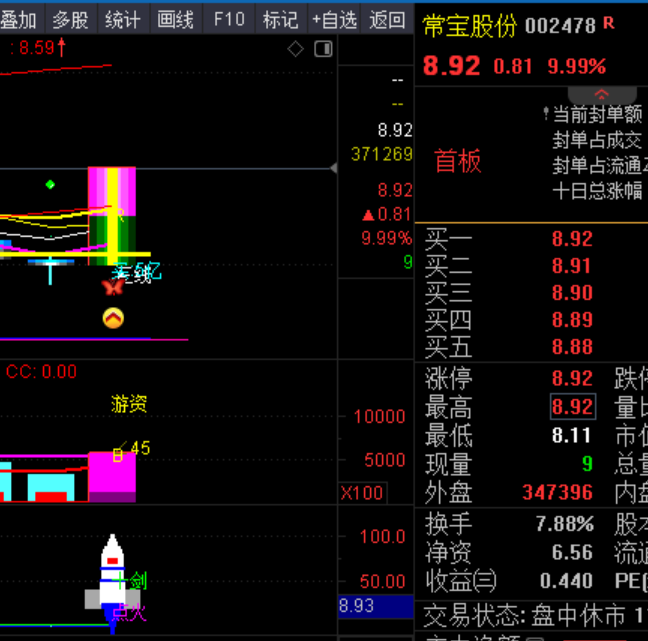Collapse info panel with red chevron
Image resolution: width=648 pixels, height=641 pixels.
(601, 95)
